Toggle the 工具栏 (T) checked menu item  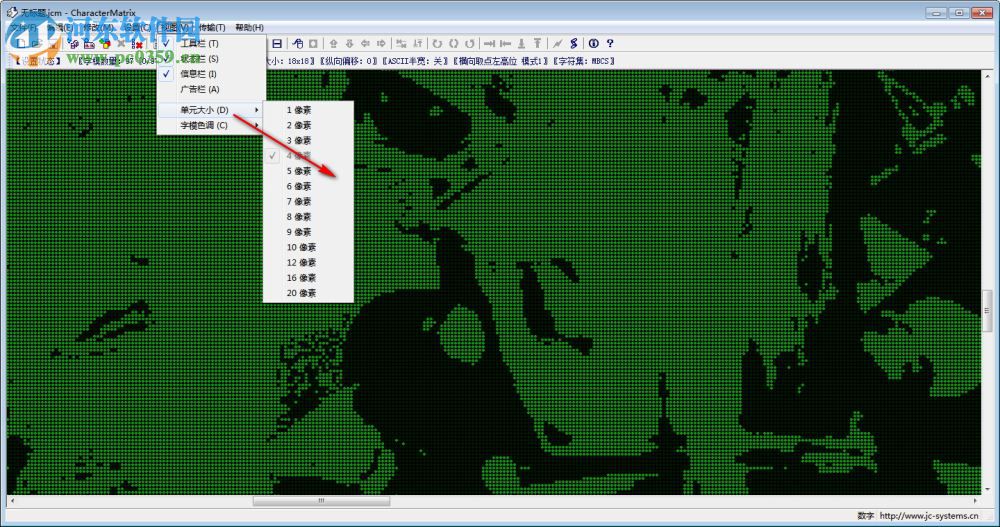(x=199, y=44)
